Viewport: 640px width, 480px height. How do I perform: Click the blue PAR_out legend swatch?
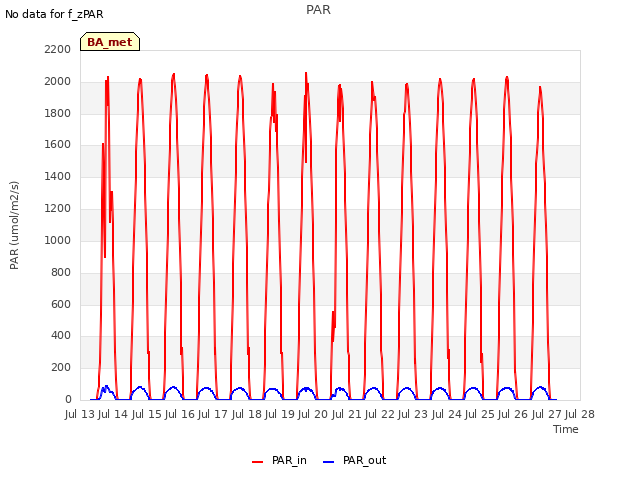[329, 462]
